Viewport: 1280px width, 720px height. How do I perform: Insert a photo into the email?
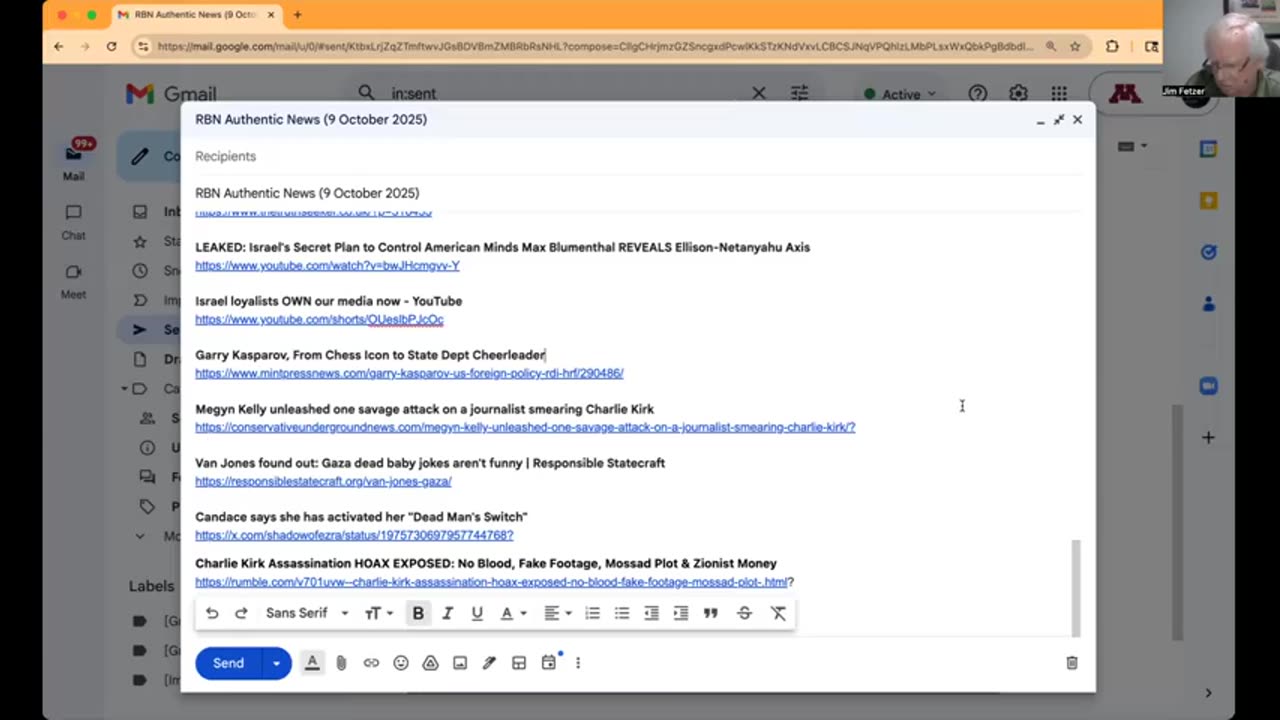pyautogui.click(x=460, y=663)
